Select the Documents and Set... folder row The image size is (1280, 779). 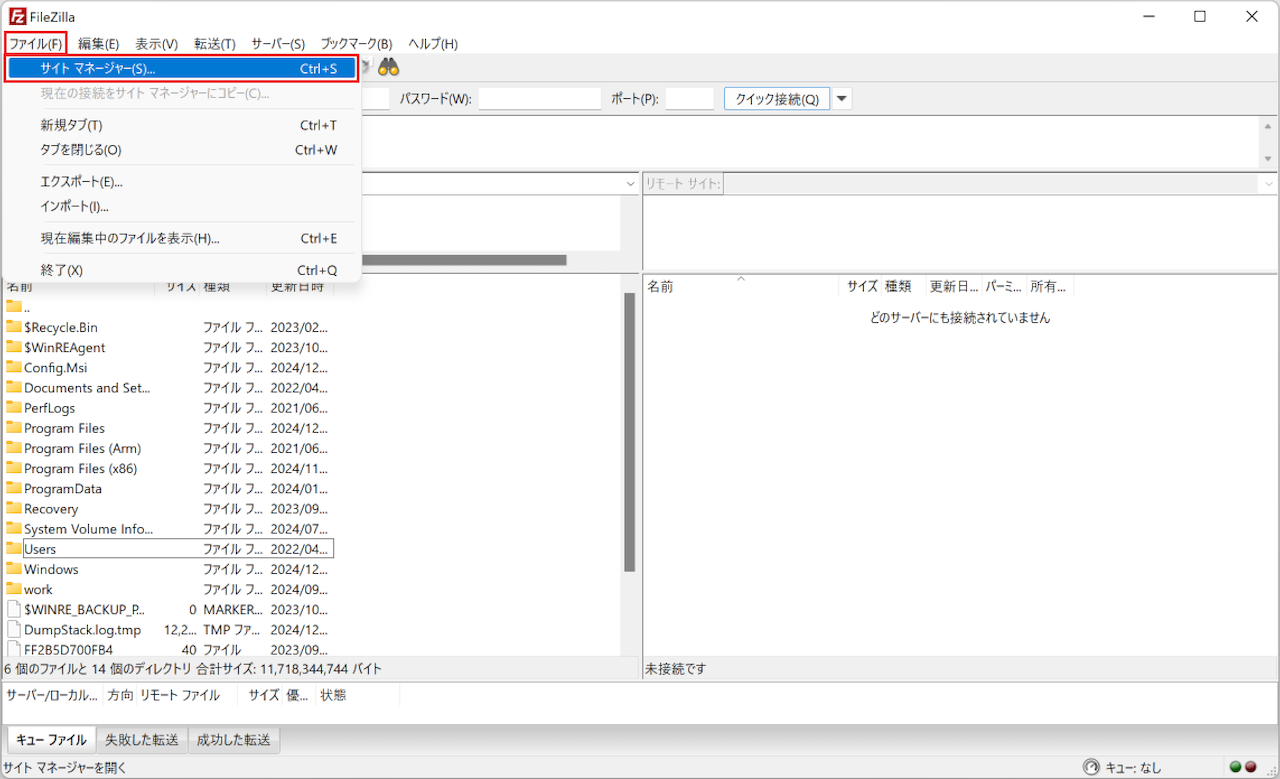tap(169, 387)
